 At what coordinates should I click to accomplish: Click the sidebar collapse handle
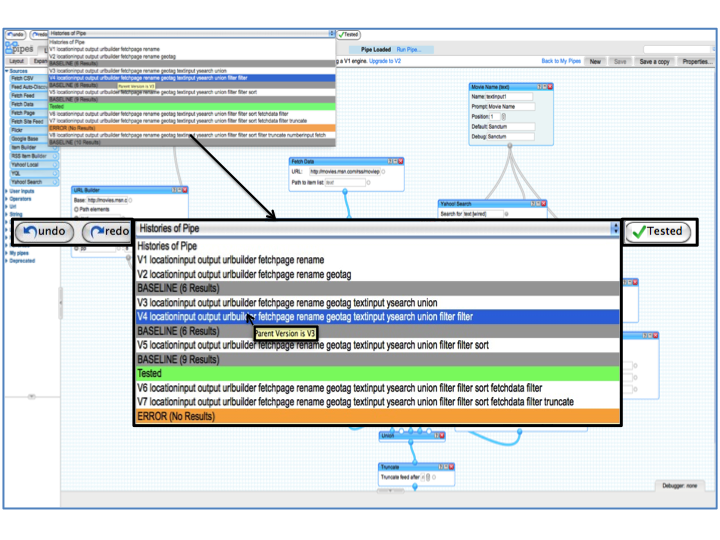(x=60, y=303)
